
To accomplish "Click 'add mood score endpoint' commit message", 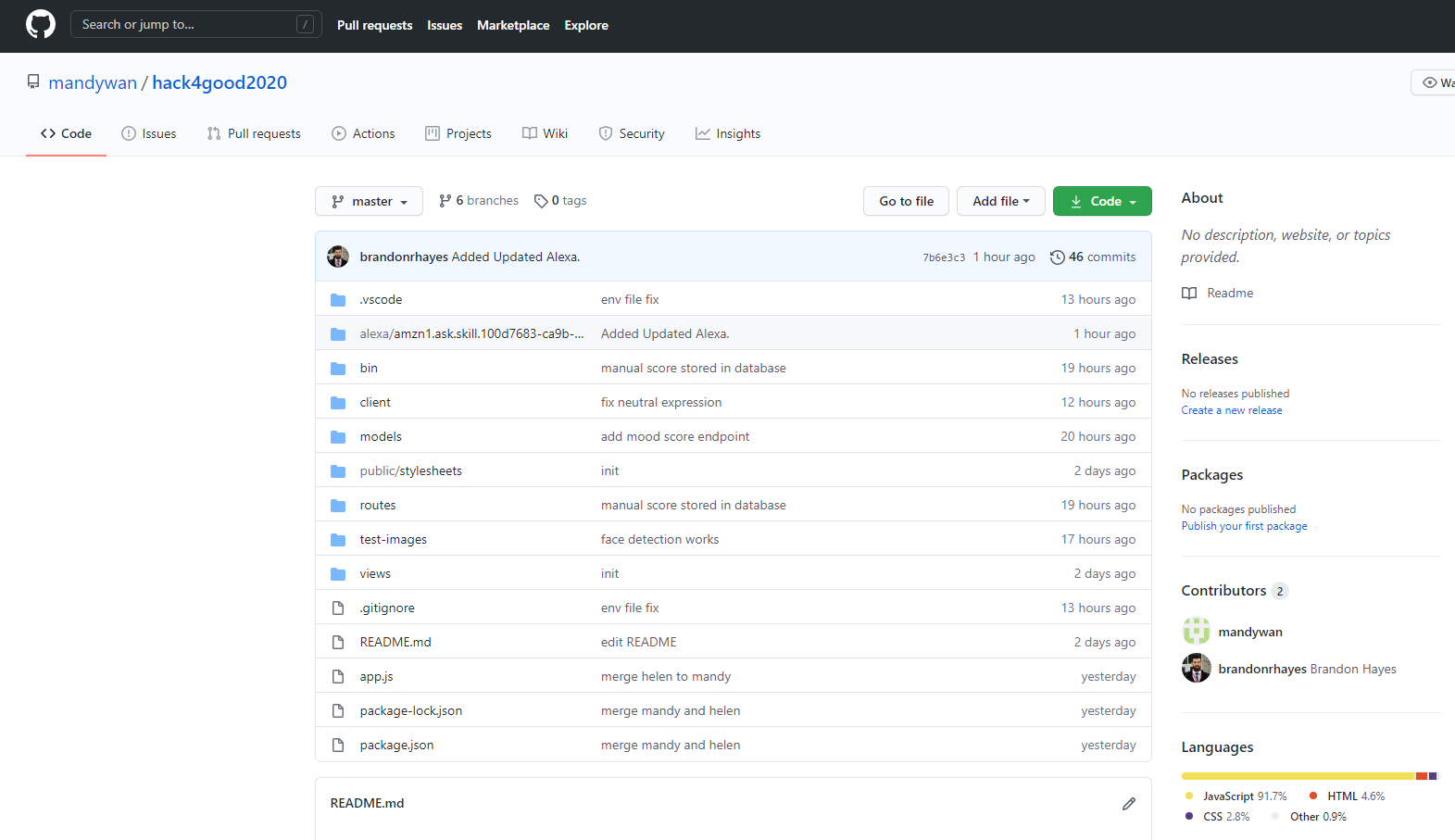I will click(x=675, y=436).
